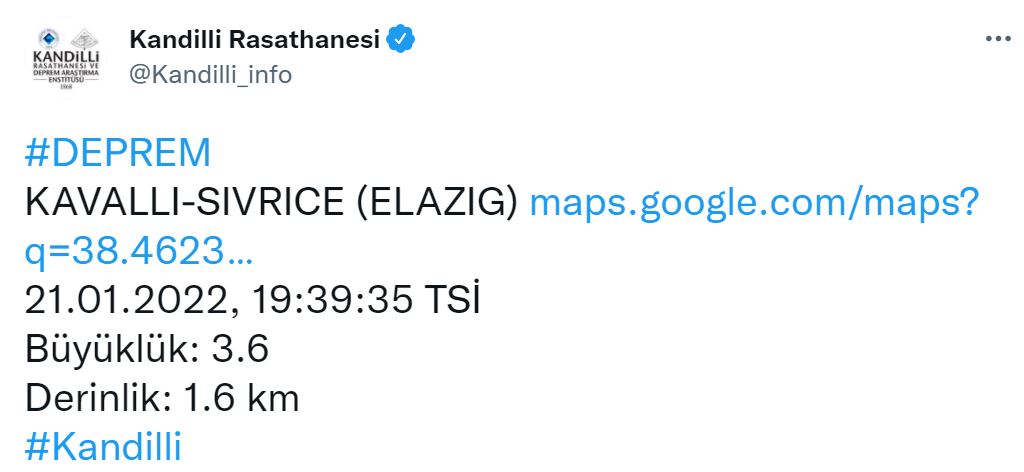Click the KAVALLI-SIVRICE location text
This screenshot has width=1024, height=472.
(x=183, y=203)
